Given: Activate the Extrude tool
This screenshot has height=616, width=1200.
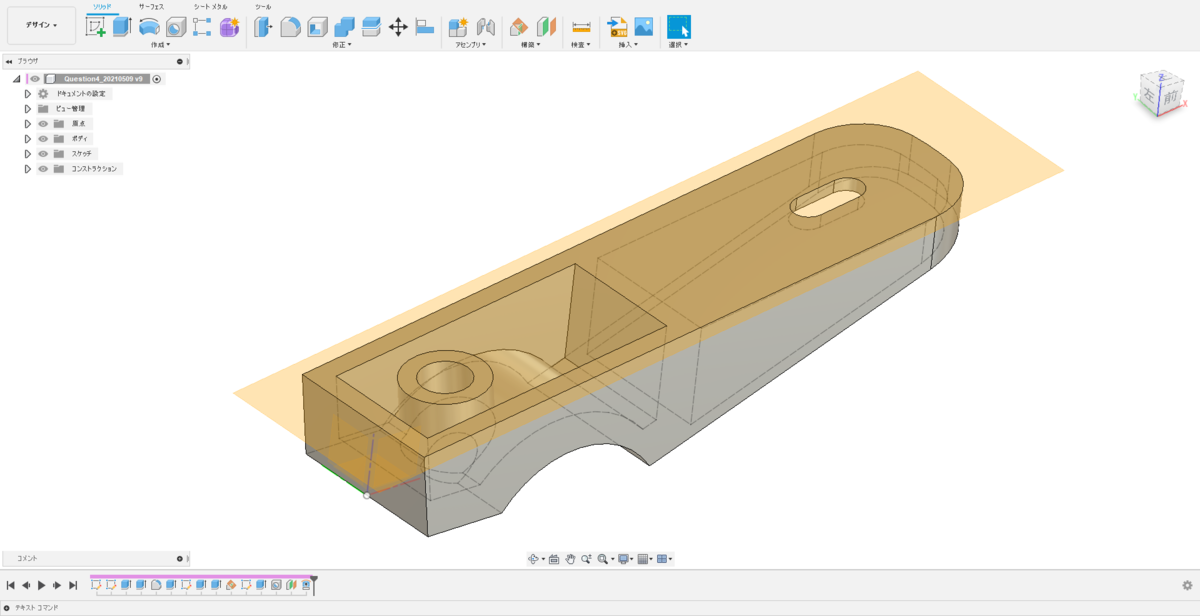Looking at the screenshot, I should pos(122,27).
